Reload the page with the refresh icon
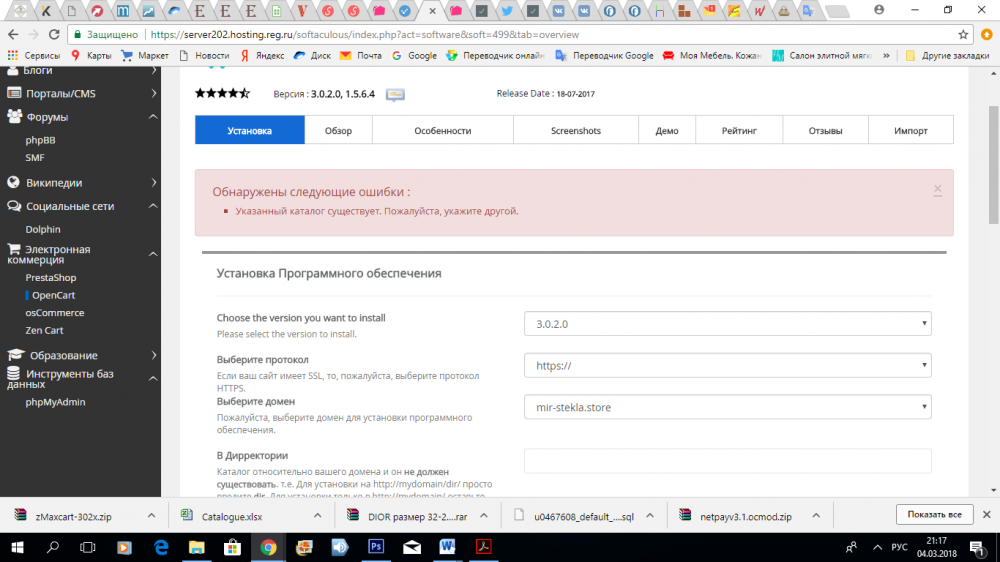The width and height of the screenshot is (1000, 562). (54, 34)
